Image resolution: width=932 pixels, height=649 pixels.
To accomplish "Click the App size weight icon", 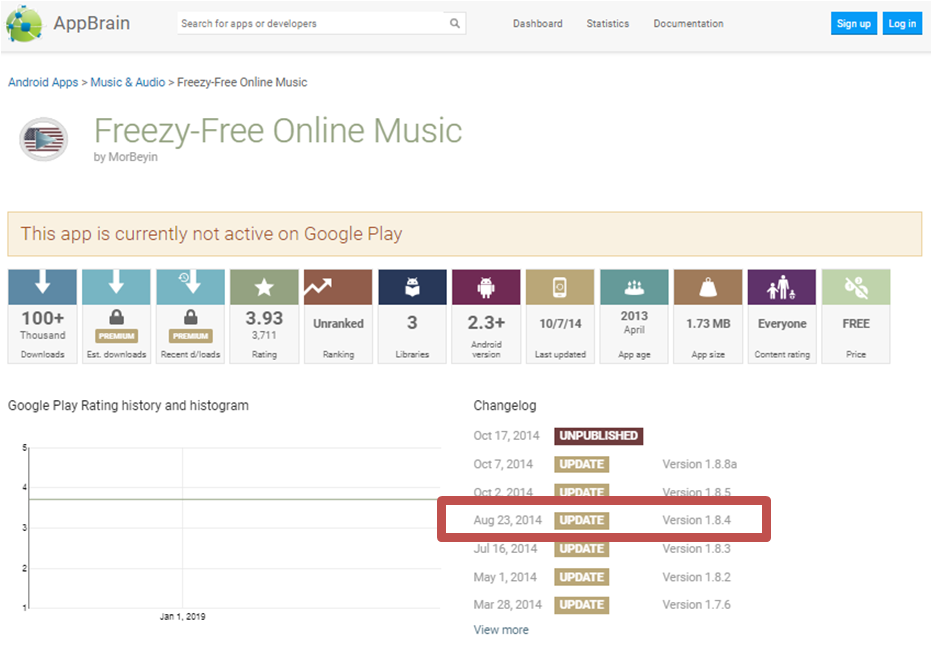I will (708, 287).
